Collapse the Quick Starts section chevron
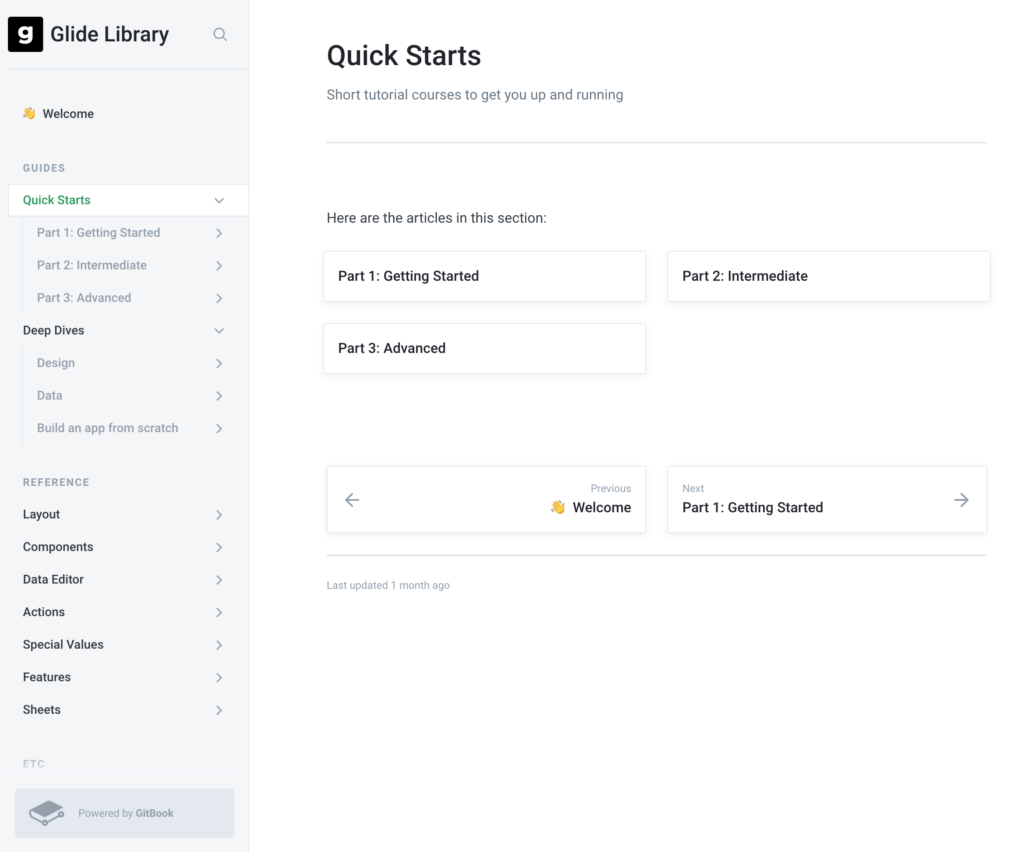Screen dimensions: 1024x852 click(219, 200)
